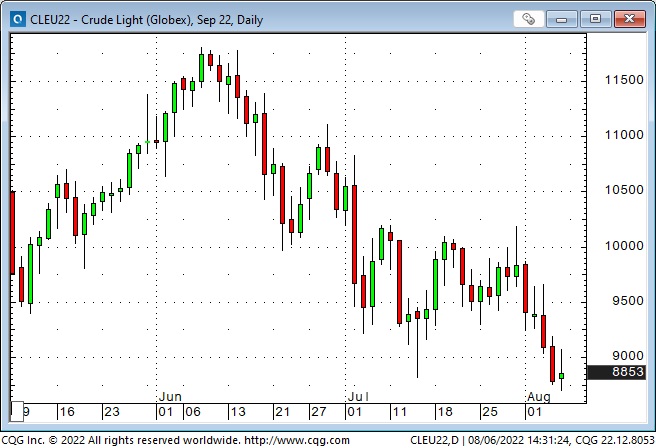Maximize the CLEU22 chart window

(595, 19)
